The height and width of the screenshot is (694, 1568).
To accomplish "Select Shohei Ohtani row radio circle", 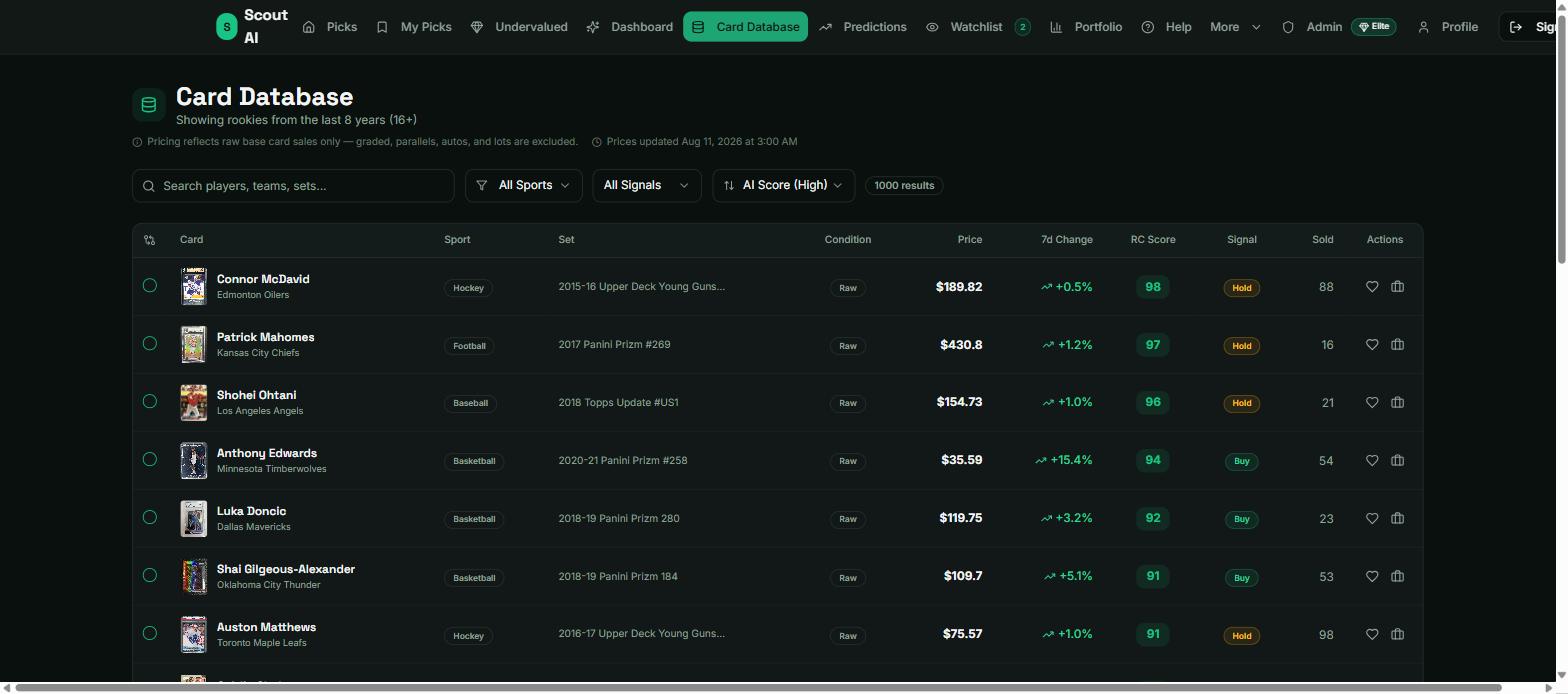I will 150,402.
